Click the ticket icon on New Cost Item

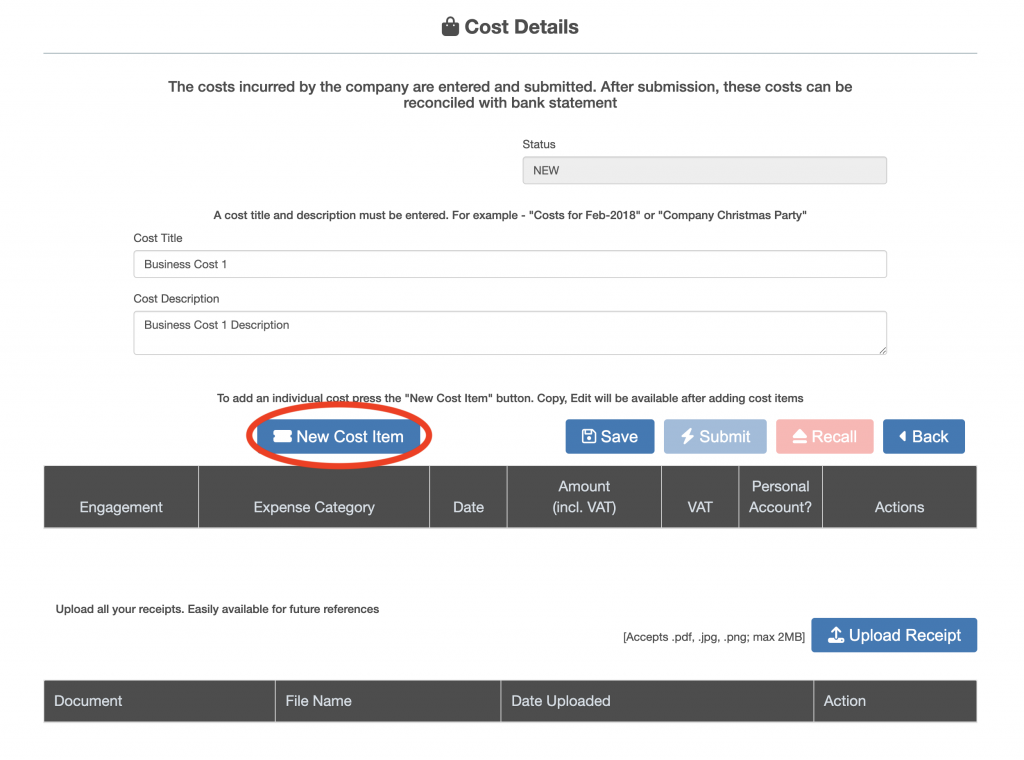[282, 437]
